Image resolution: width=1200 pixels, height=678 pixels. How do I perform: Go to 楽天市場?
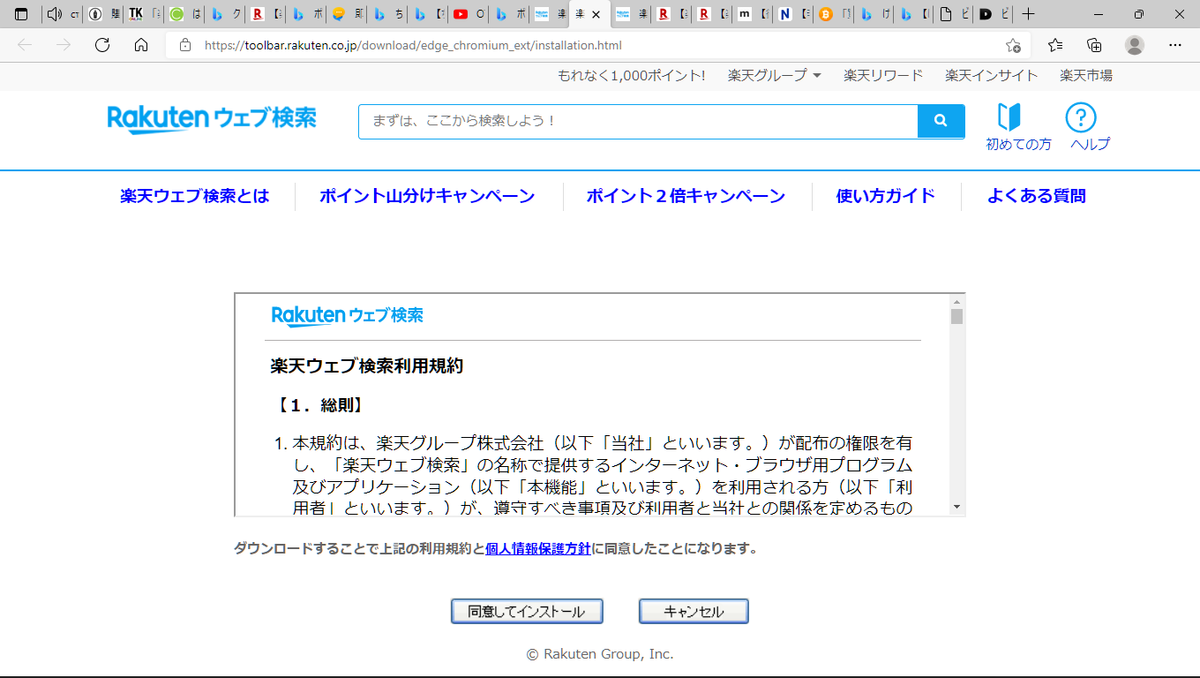(x=1086, y=75)
